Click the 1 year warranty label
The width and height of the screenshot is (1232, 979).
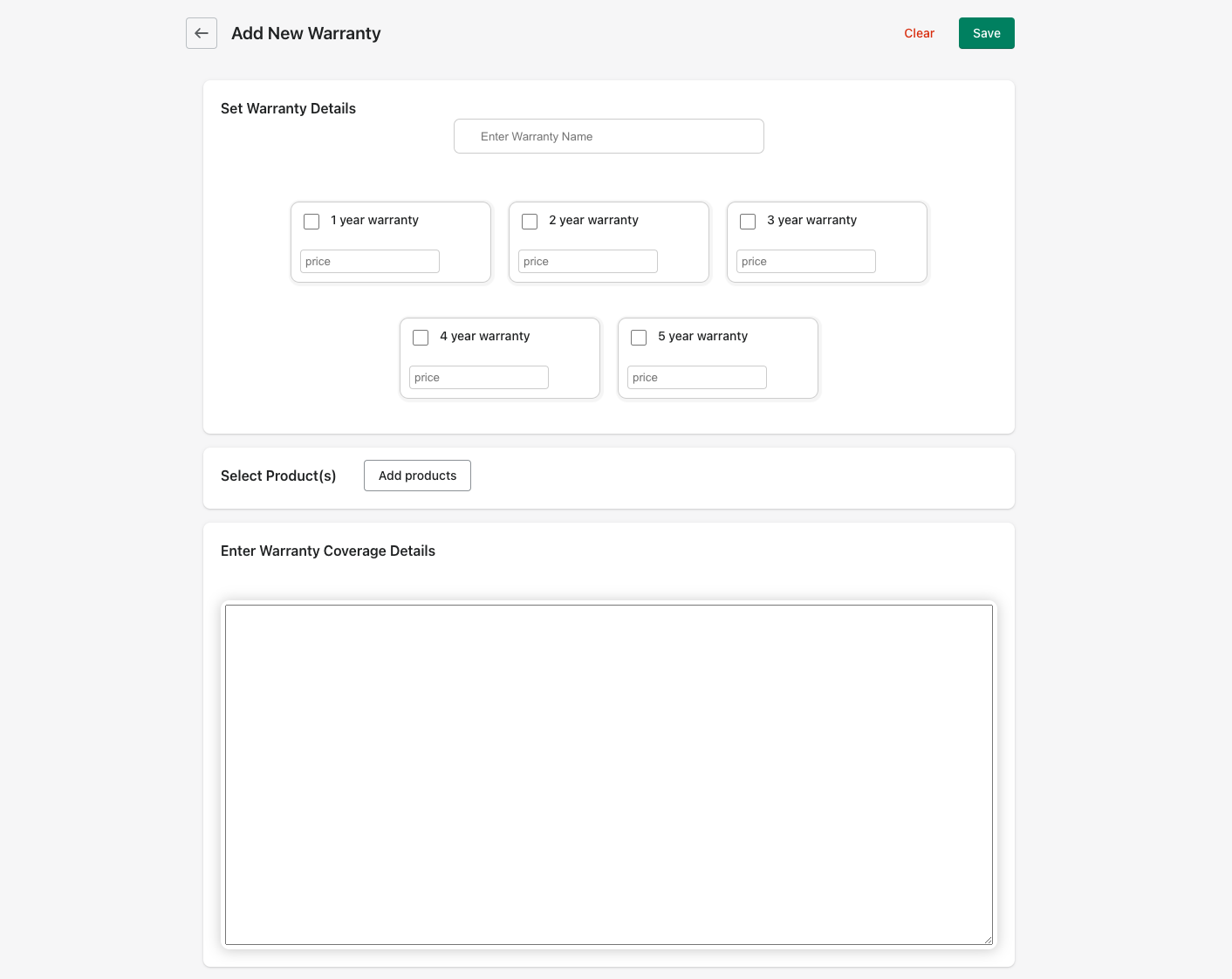(x=374, y=220)
